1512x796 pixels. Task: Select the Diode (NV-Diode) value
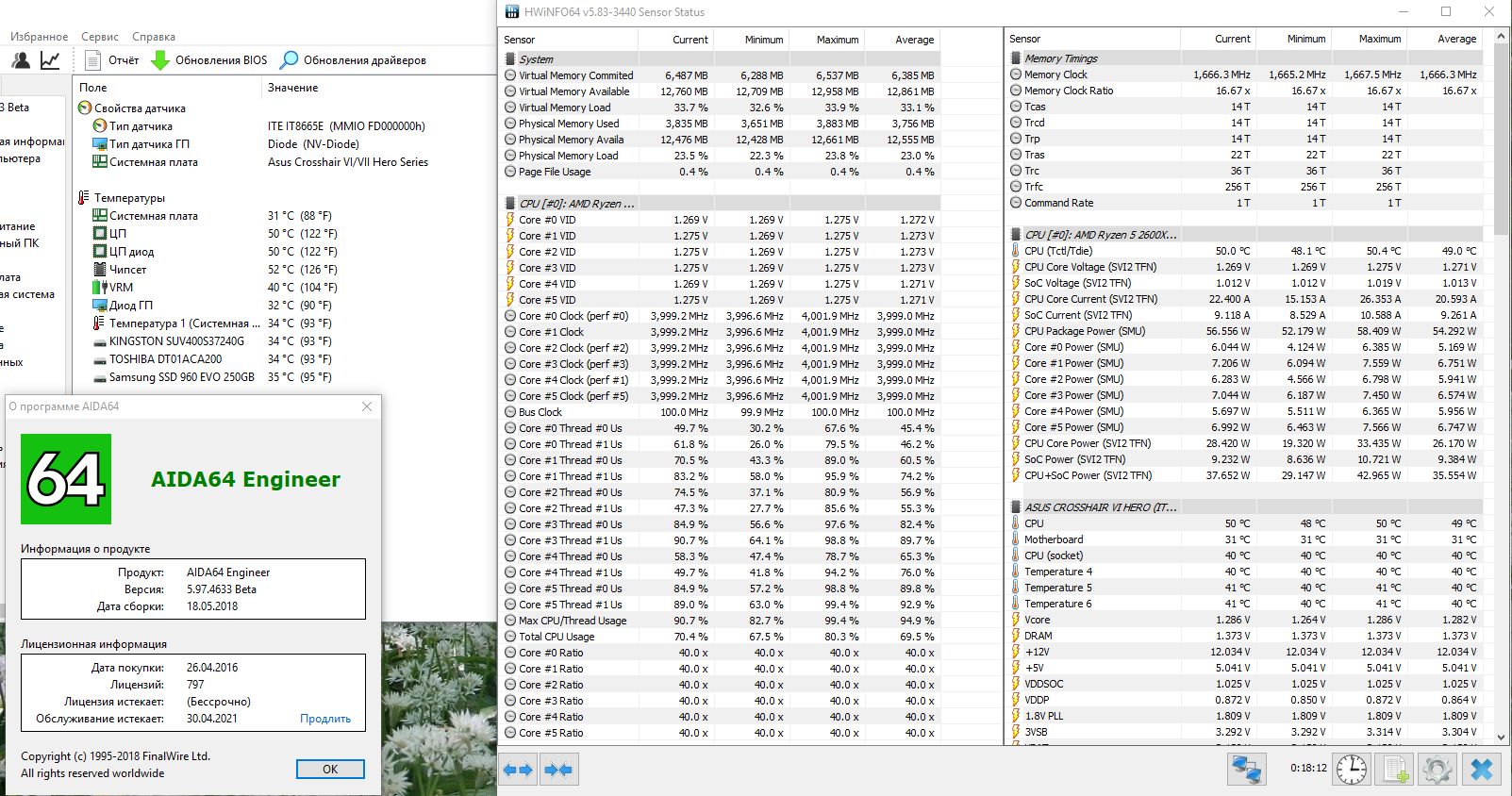313,144
